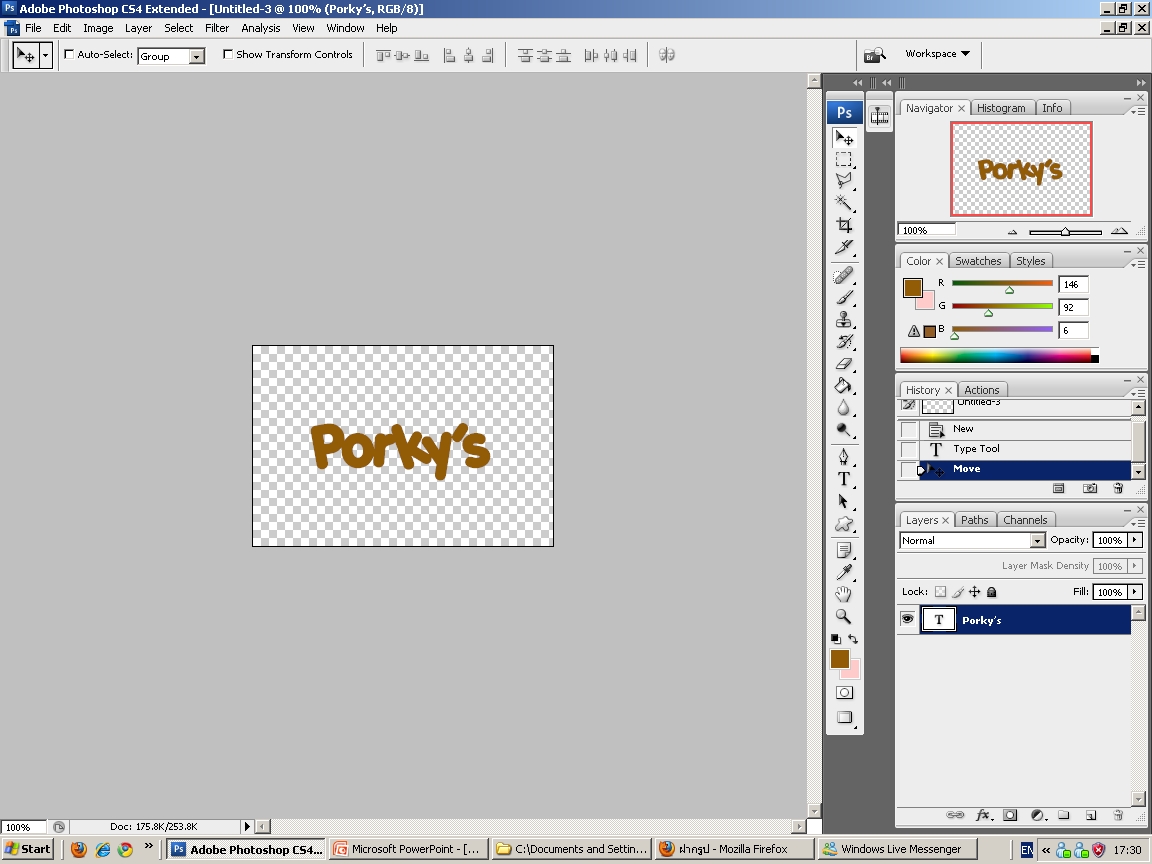Select the Hand tool

[x=844, y=594]
